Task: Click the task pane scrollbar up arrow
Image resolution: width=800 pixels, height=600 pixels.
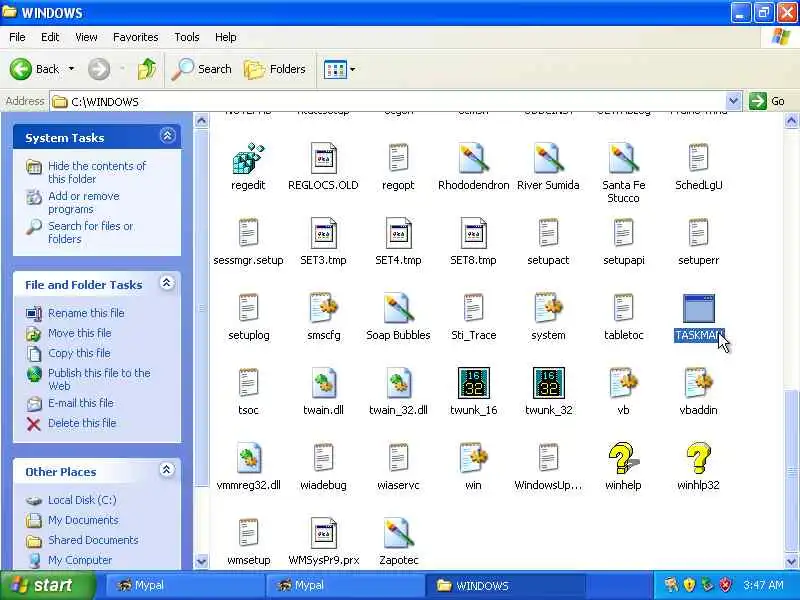Action: [202, 121]
